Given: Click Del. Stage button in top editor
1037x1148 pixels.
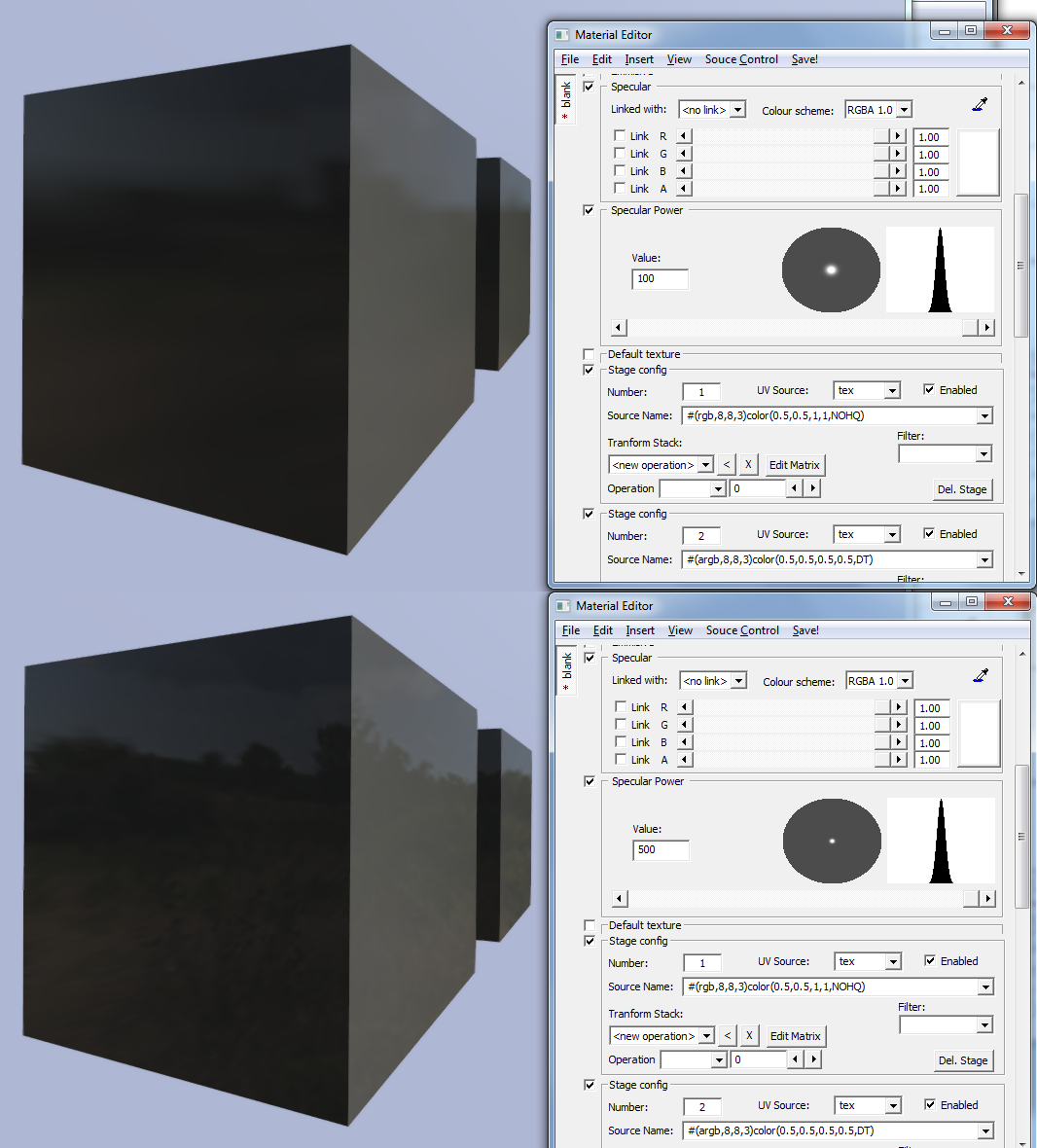Looking at the screenshot, I should point(962,489).
